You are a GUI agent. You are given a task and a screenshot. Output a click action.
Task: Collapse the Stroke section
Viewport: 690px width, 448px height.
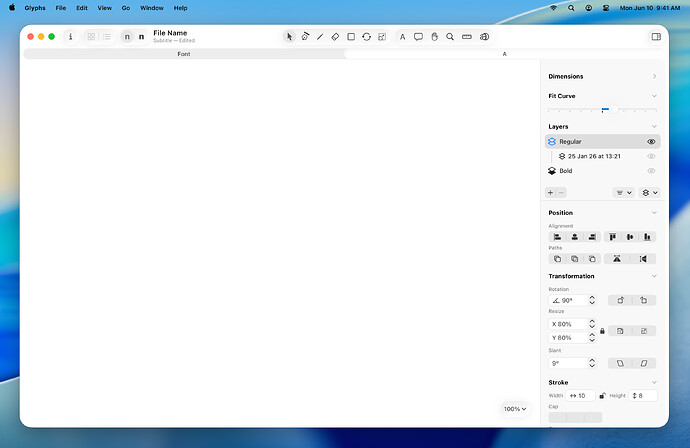[654, 382]
